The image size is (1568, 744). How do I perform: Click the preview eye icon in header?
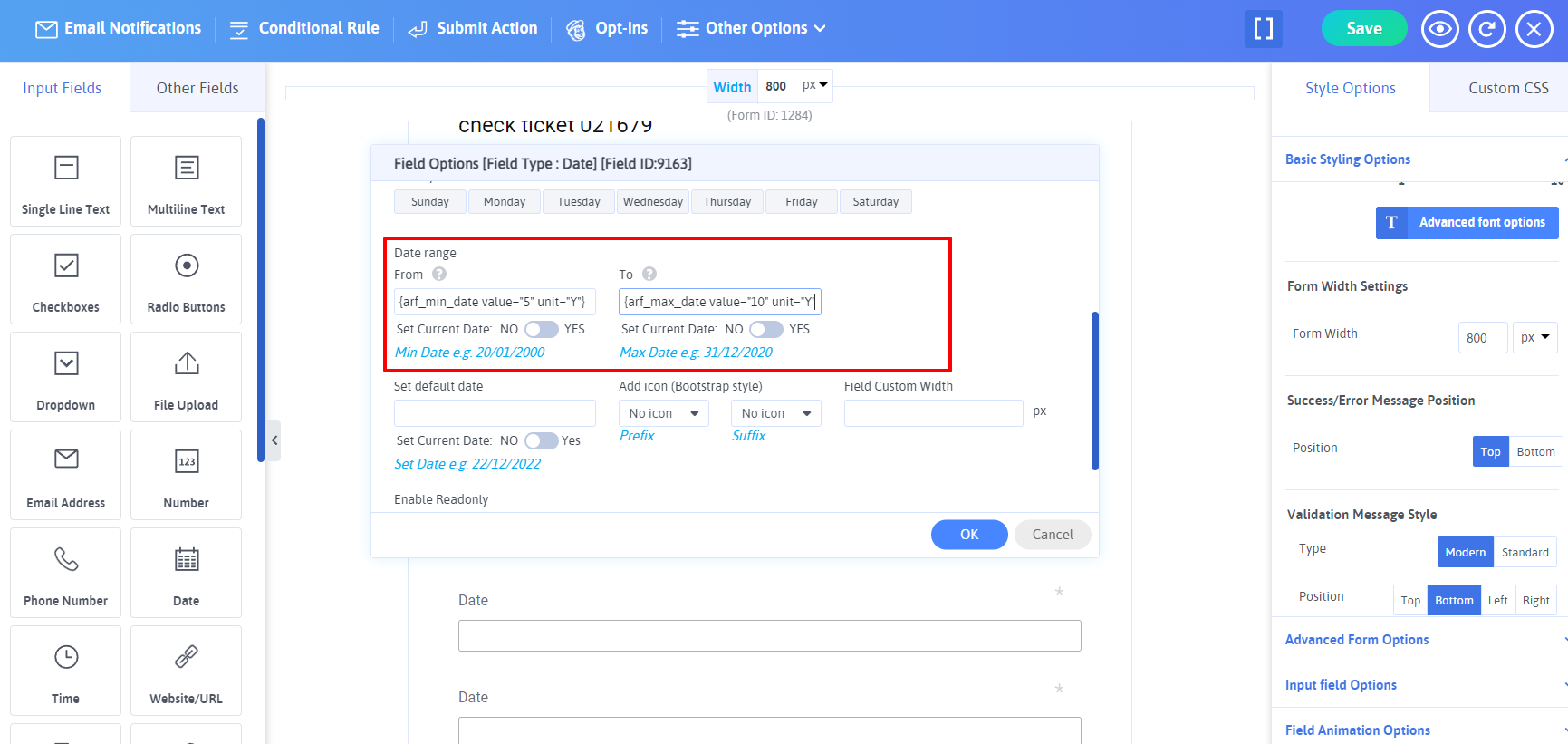(x=1439, y=29)
